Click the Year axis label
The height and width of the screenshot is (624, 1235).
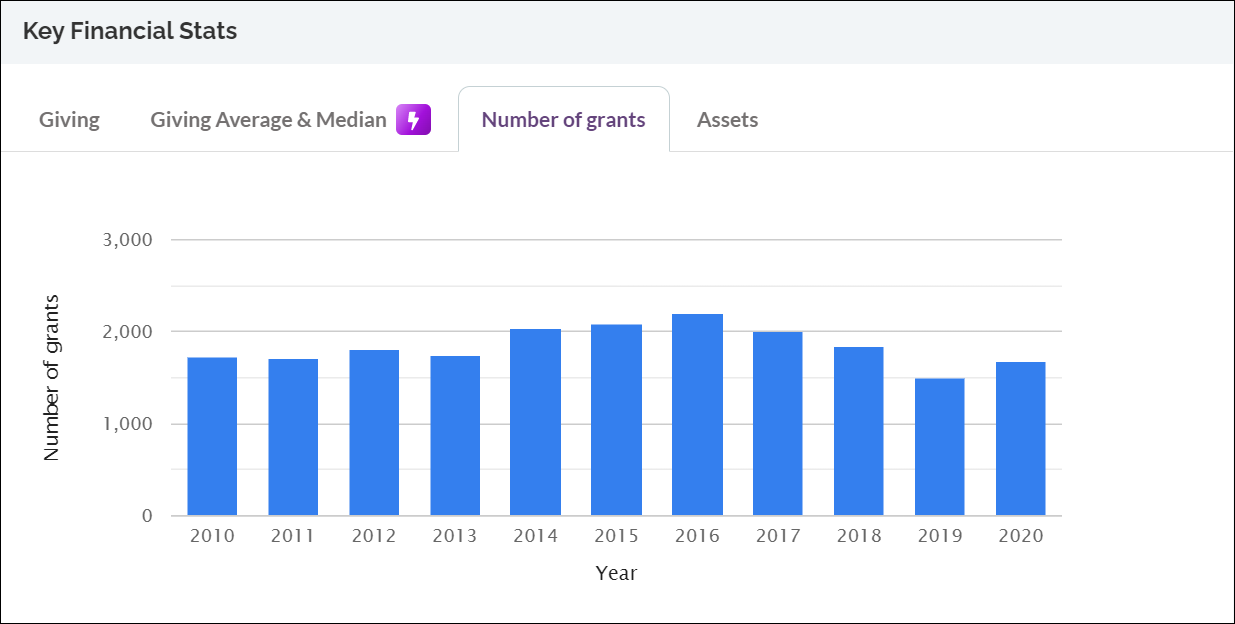tap(616, 573)
